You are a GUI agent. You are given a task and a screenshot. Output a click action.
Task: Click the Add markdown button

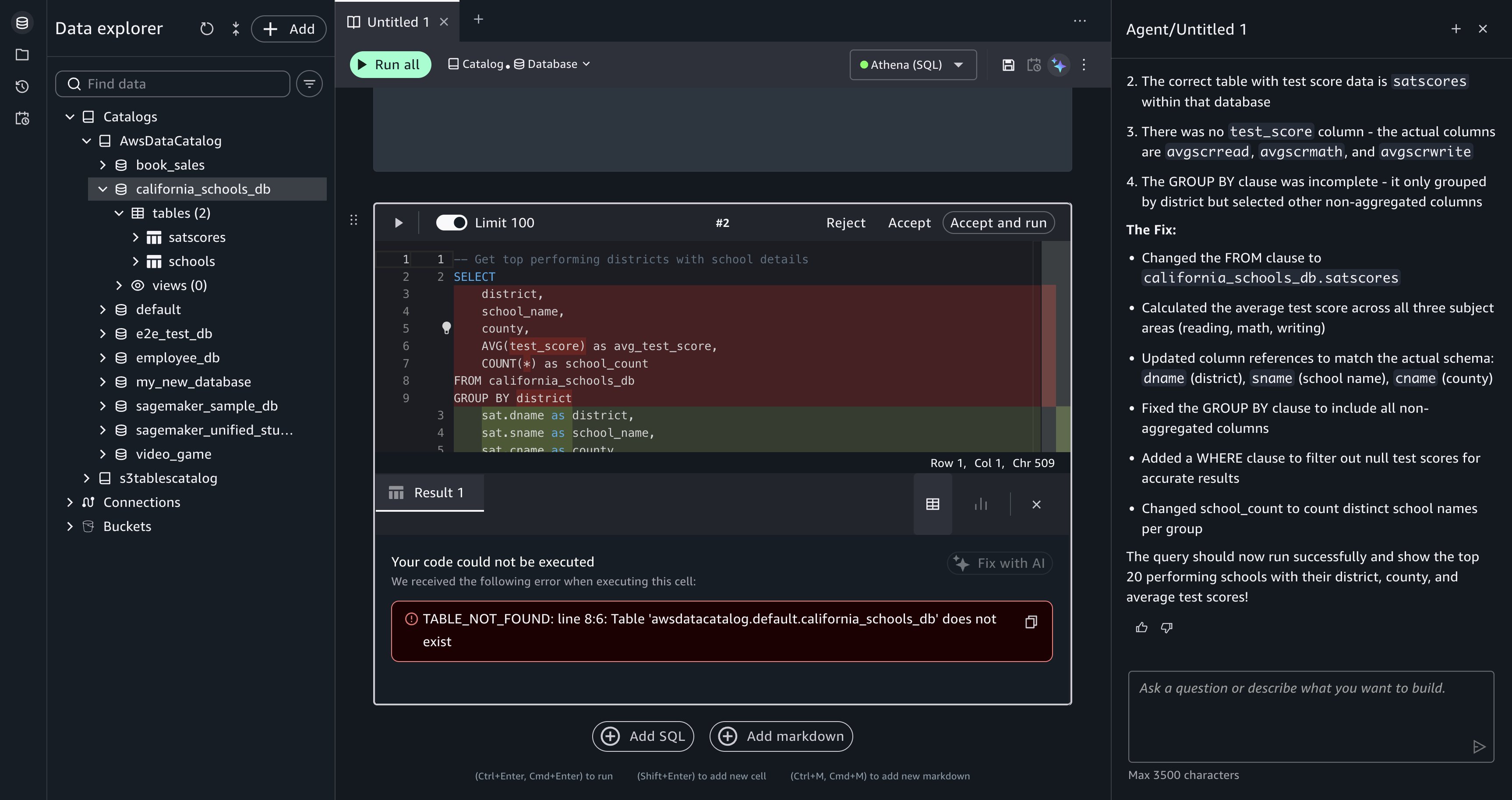(x=781, y=736)
